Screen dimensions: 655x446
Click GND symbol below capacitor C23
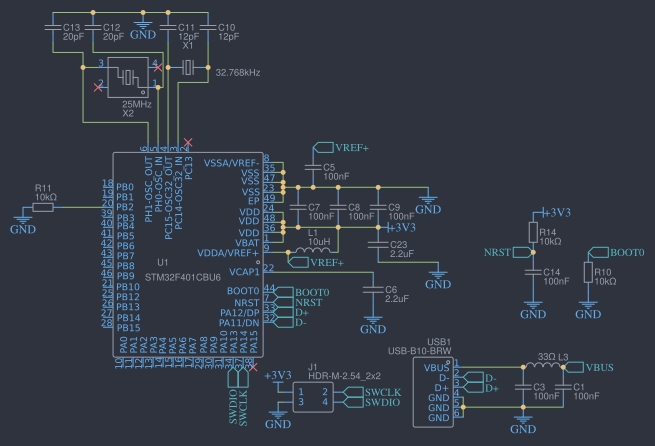coord(438,280)
